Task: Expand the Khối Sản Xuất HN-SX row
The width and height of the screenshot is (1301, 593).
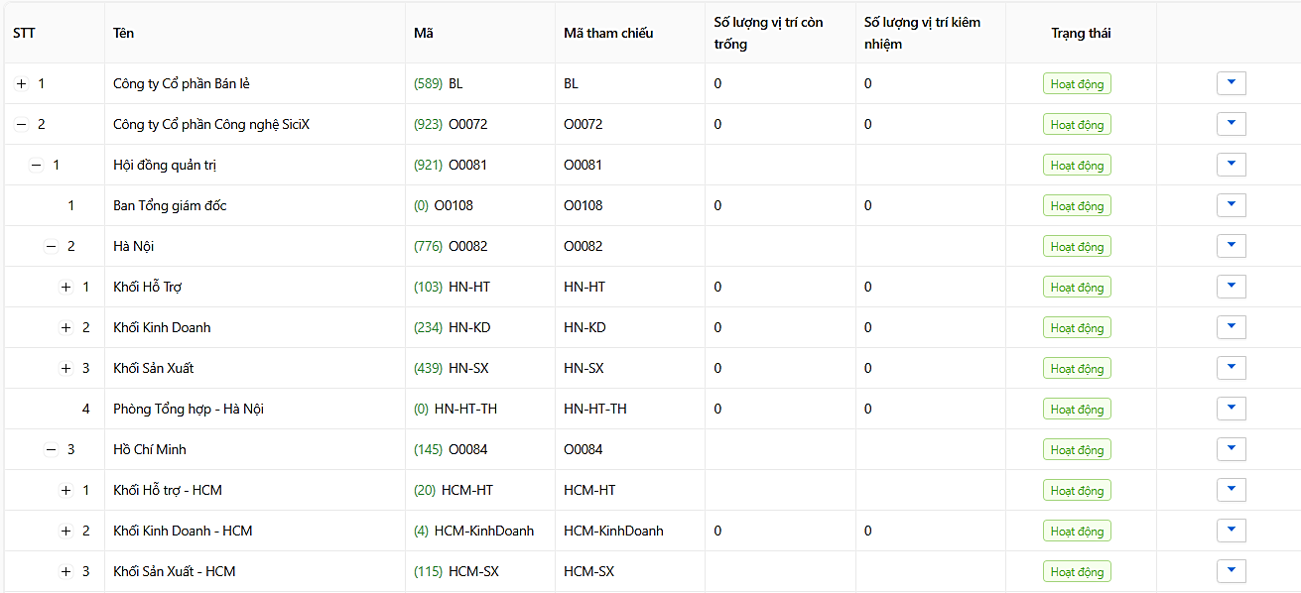Action: coord(66,368)
